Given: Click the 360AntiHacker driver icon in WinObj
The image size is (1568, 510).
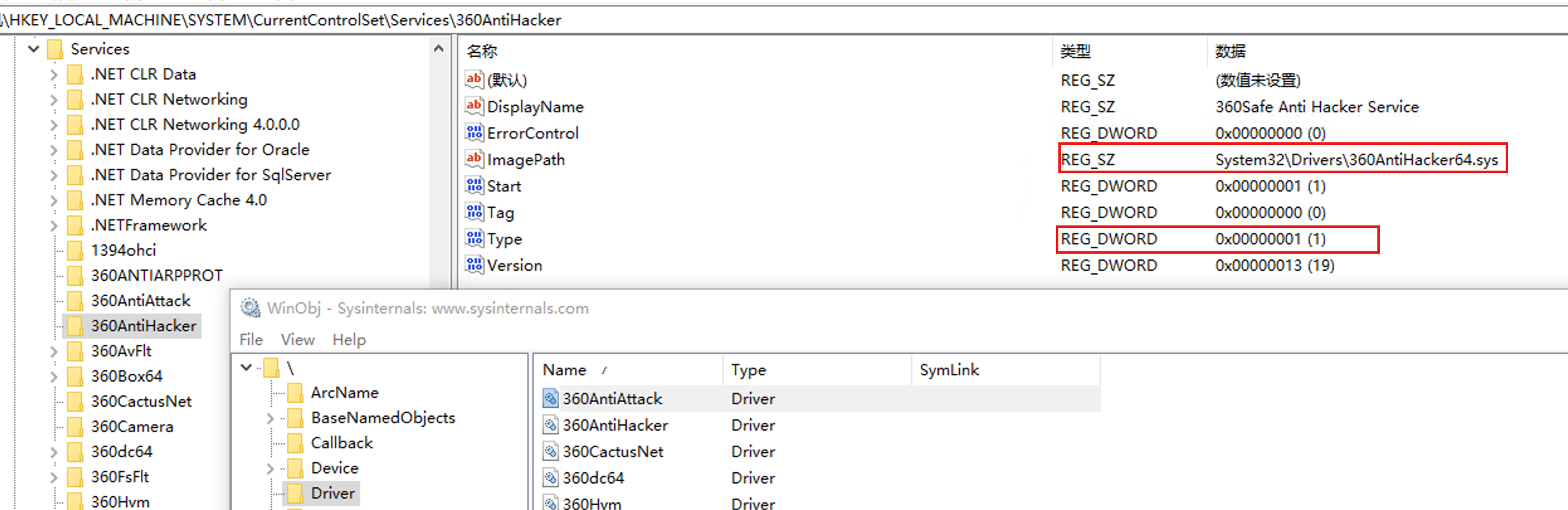Looking at the screenshot, I should click(551, 425).
